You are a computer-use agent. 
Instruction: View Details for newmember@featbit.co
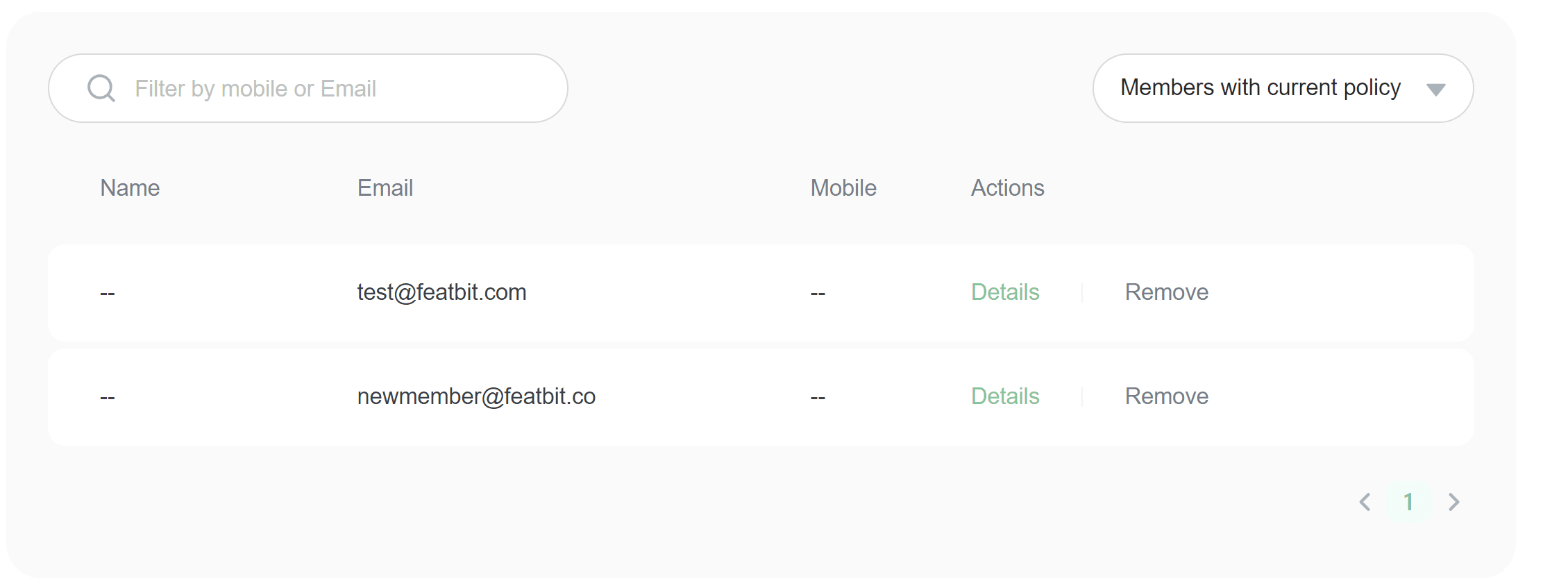tap(1004, 396)
